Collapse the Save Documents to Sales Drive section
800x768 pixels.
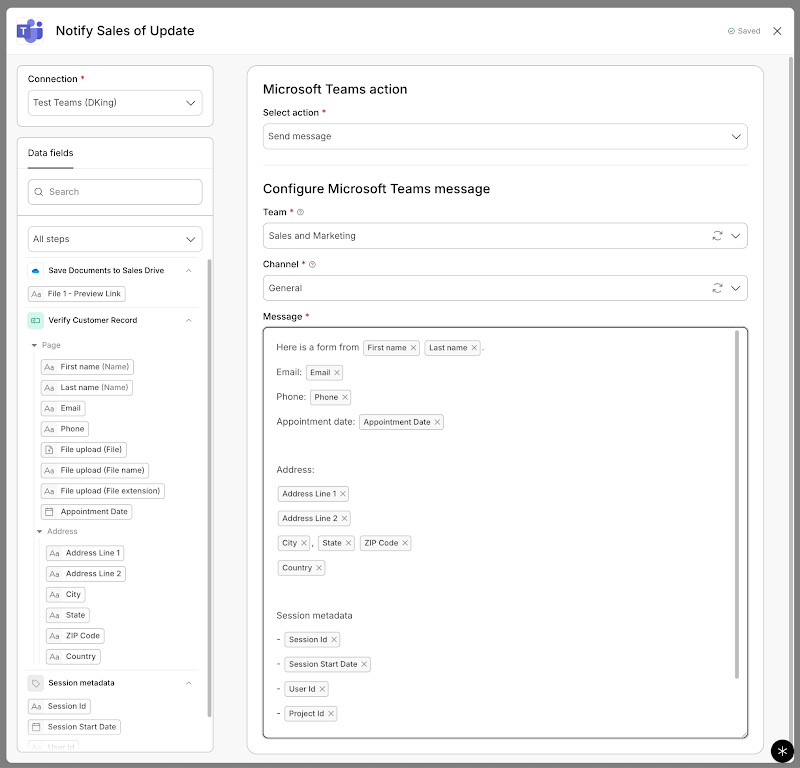click(x=189, y=270)
